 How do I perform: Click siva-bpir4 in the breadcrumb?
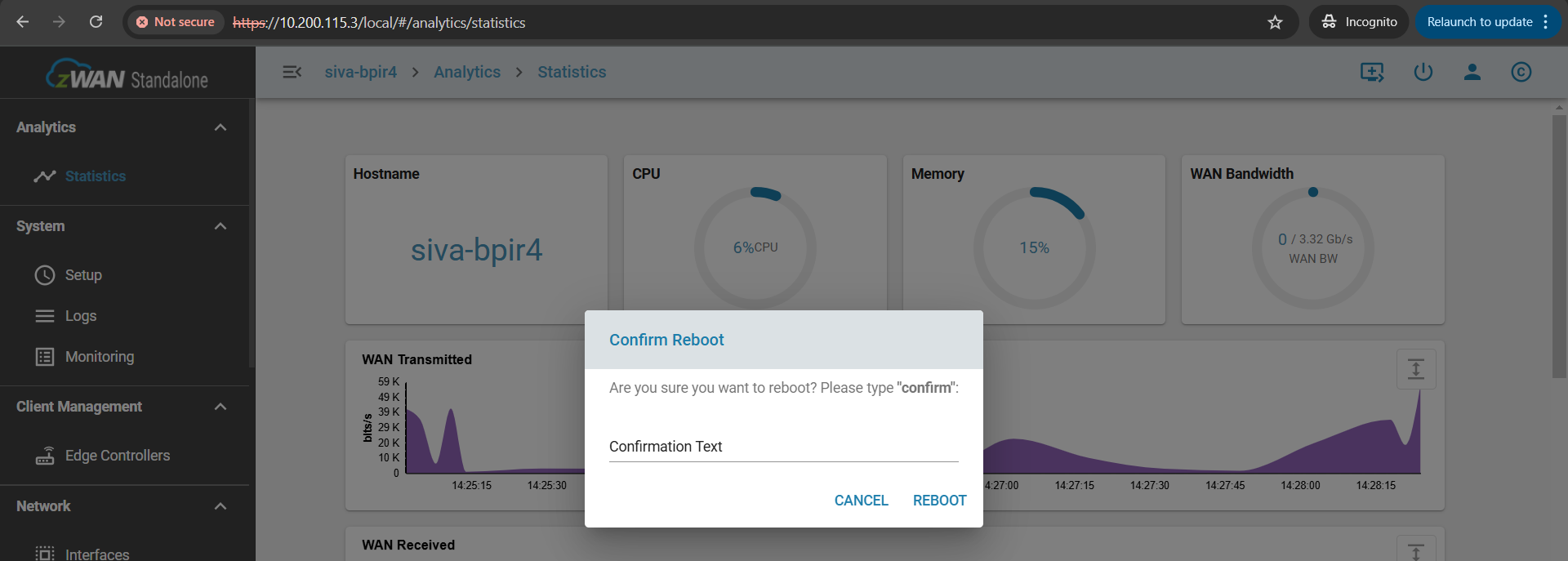click(360, 72)
